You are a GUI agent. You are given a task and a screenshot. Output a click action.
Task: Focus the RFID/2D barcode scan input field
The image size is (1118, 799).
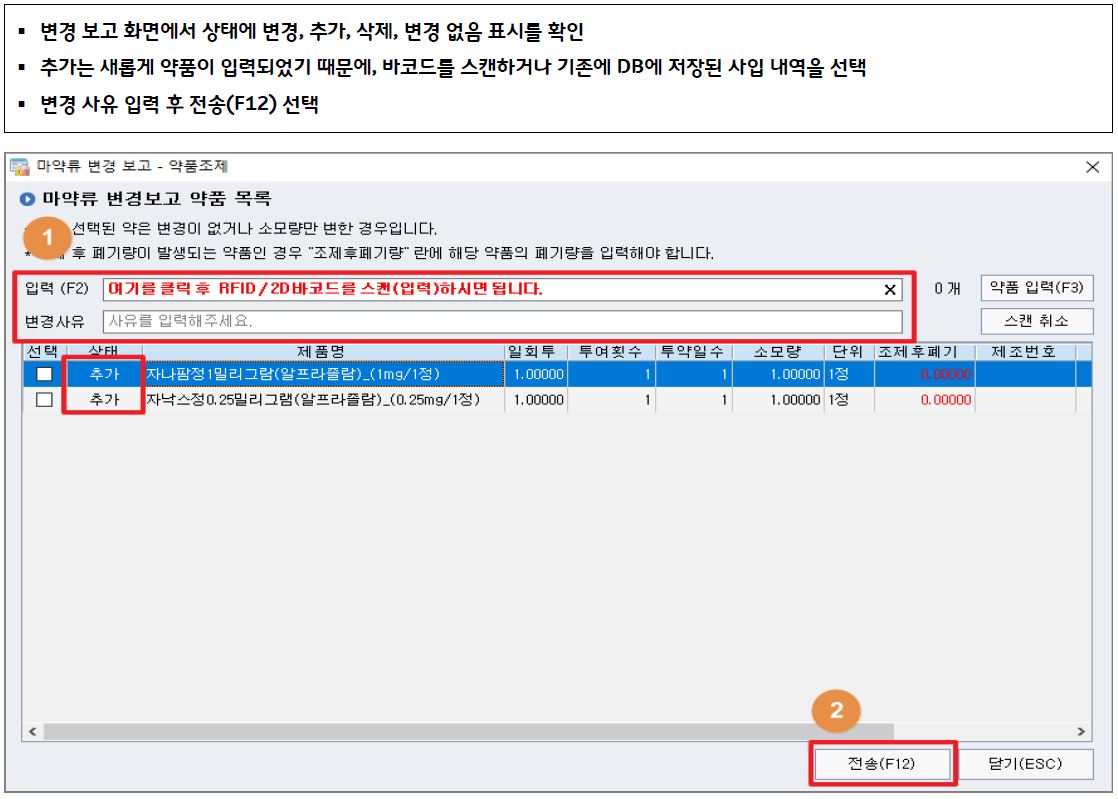[490, 290]
